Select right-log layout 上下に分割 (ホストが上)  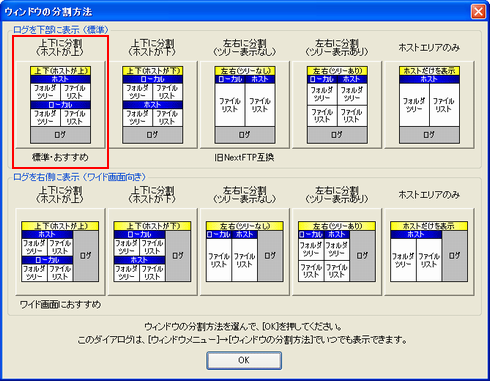point(60,252)
